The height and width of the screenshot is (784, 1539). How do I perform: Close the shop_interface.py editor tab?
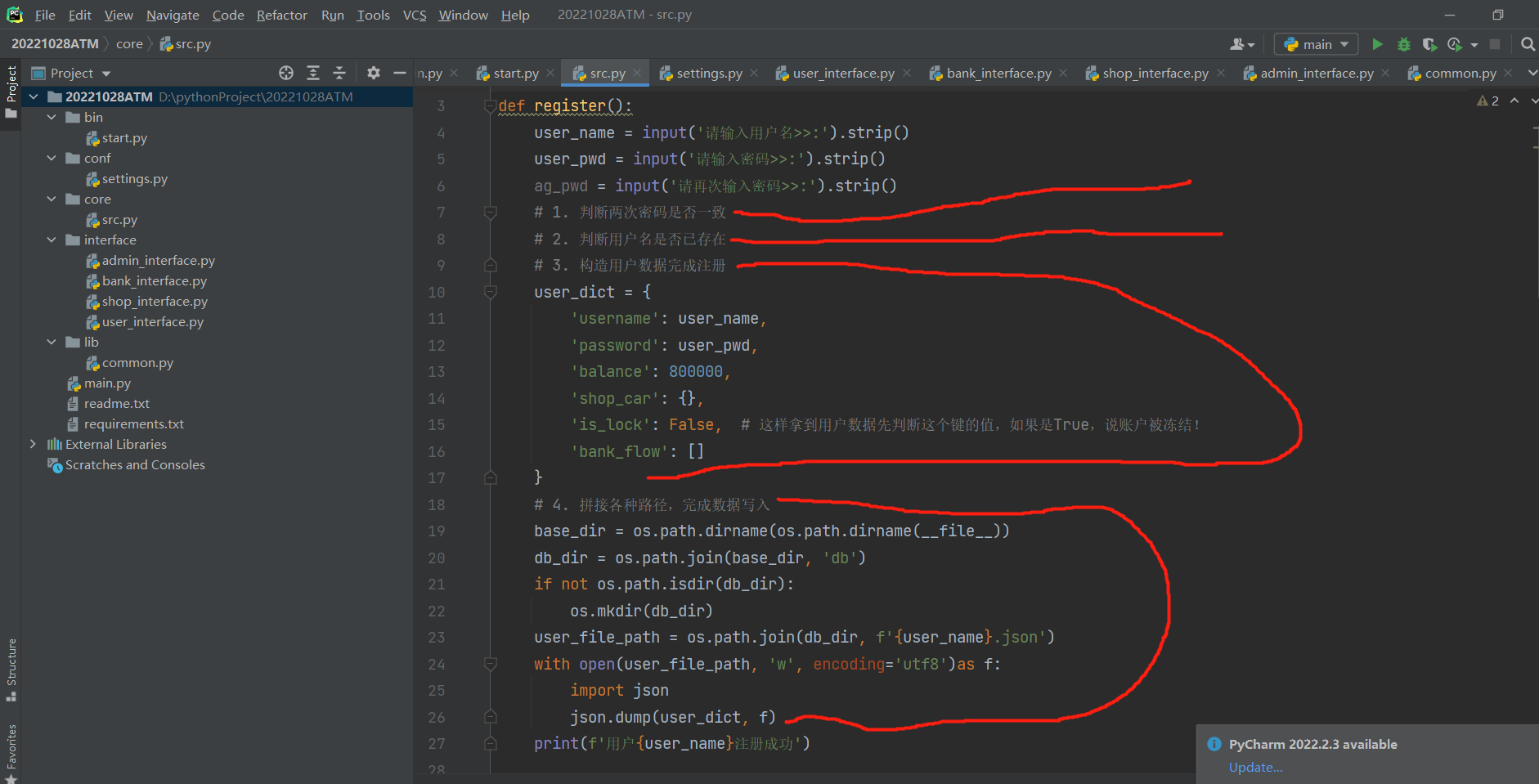point(1221,73)
